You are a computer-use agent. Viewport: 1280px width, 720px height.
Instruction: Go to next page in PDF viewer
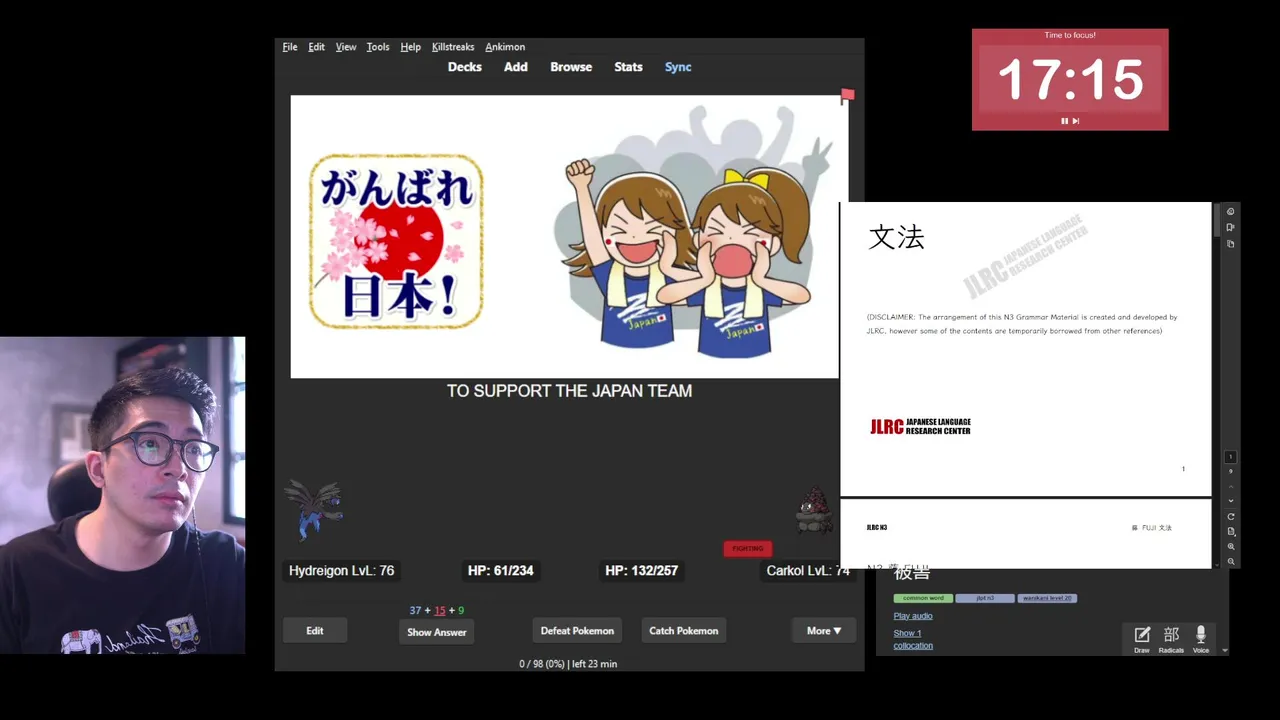1231,501
